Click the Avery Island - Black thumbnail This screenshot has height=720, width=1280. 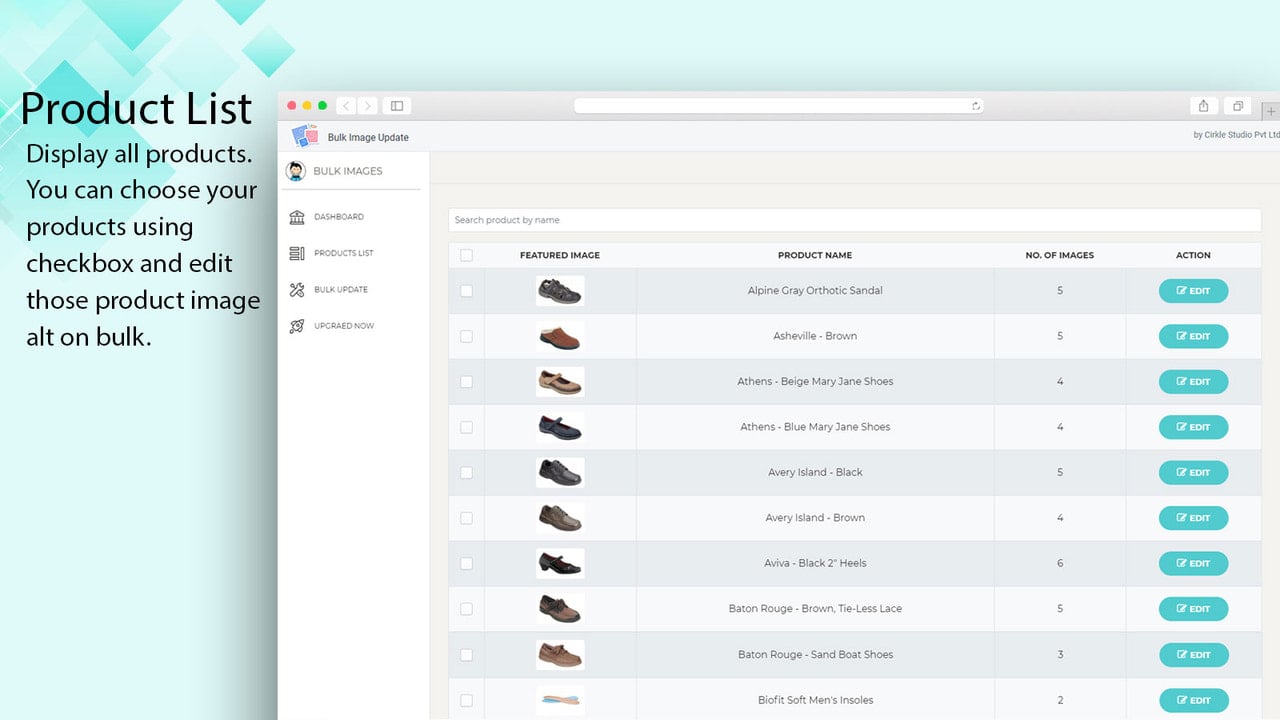[560, 472]
